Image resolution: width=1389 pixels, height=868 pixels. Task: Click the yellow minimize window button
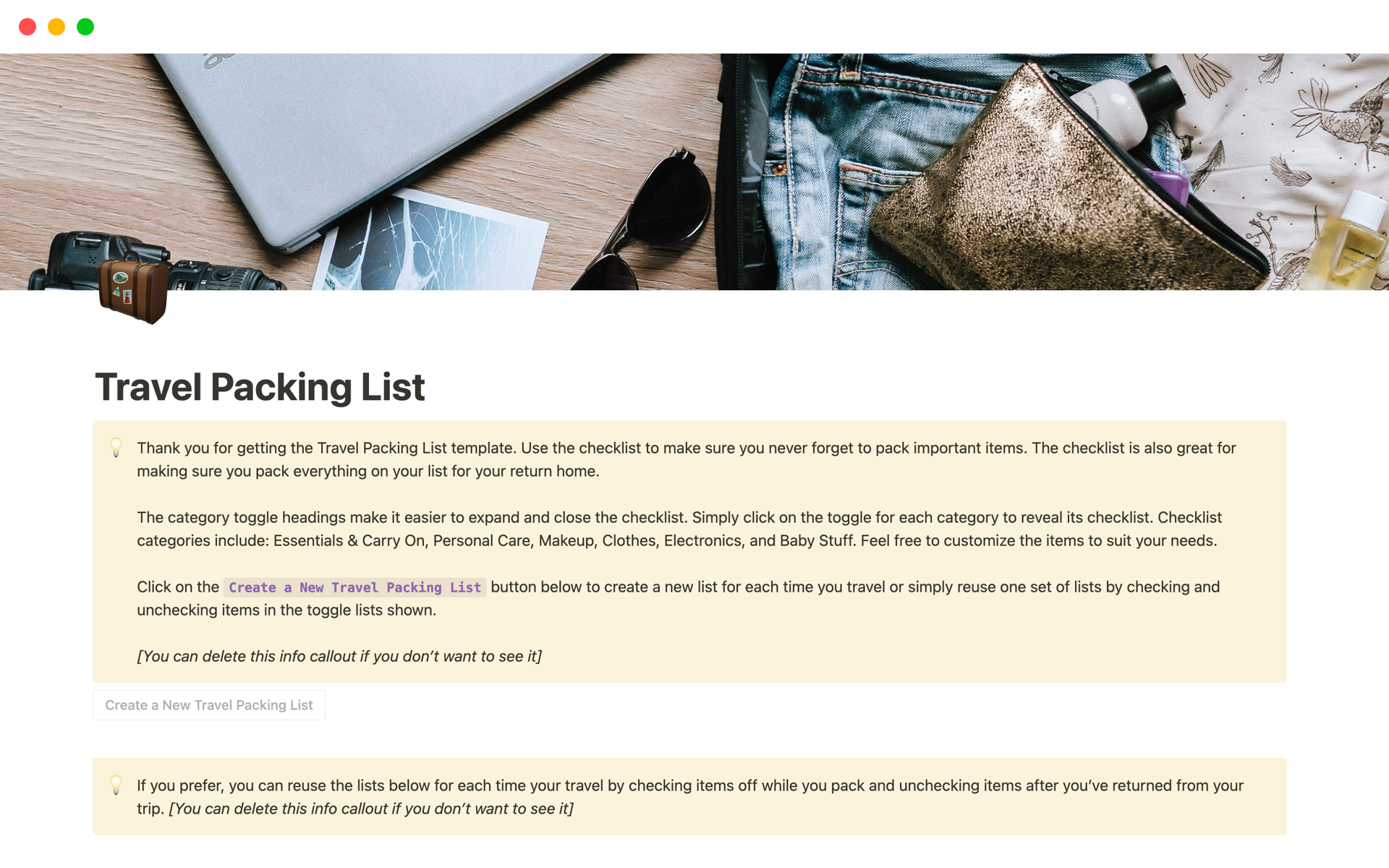click(x=56, y=27)
